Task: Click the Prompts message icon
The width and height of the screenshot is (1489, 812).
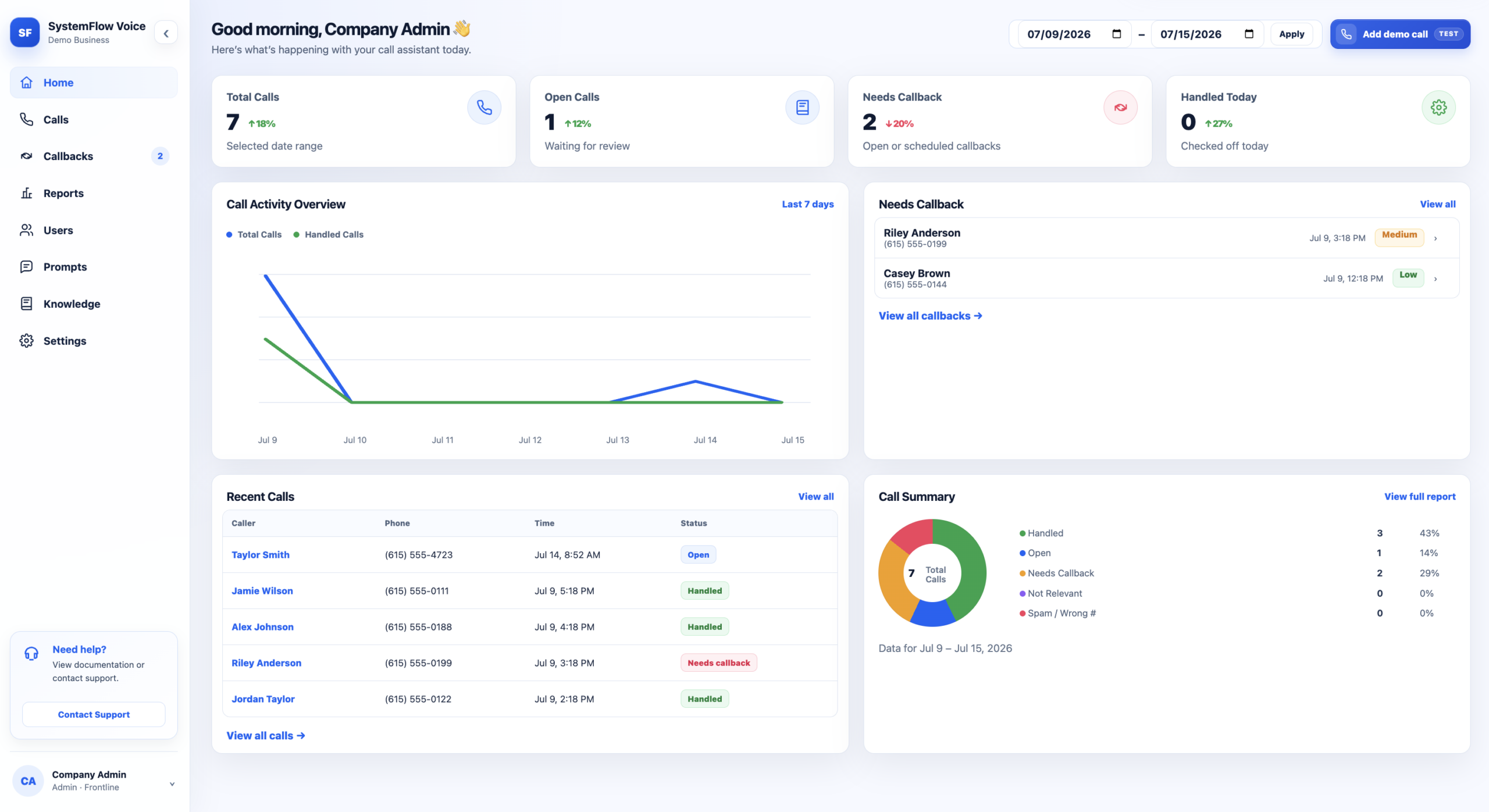Action: (x=27, y=266)
